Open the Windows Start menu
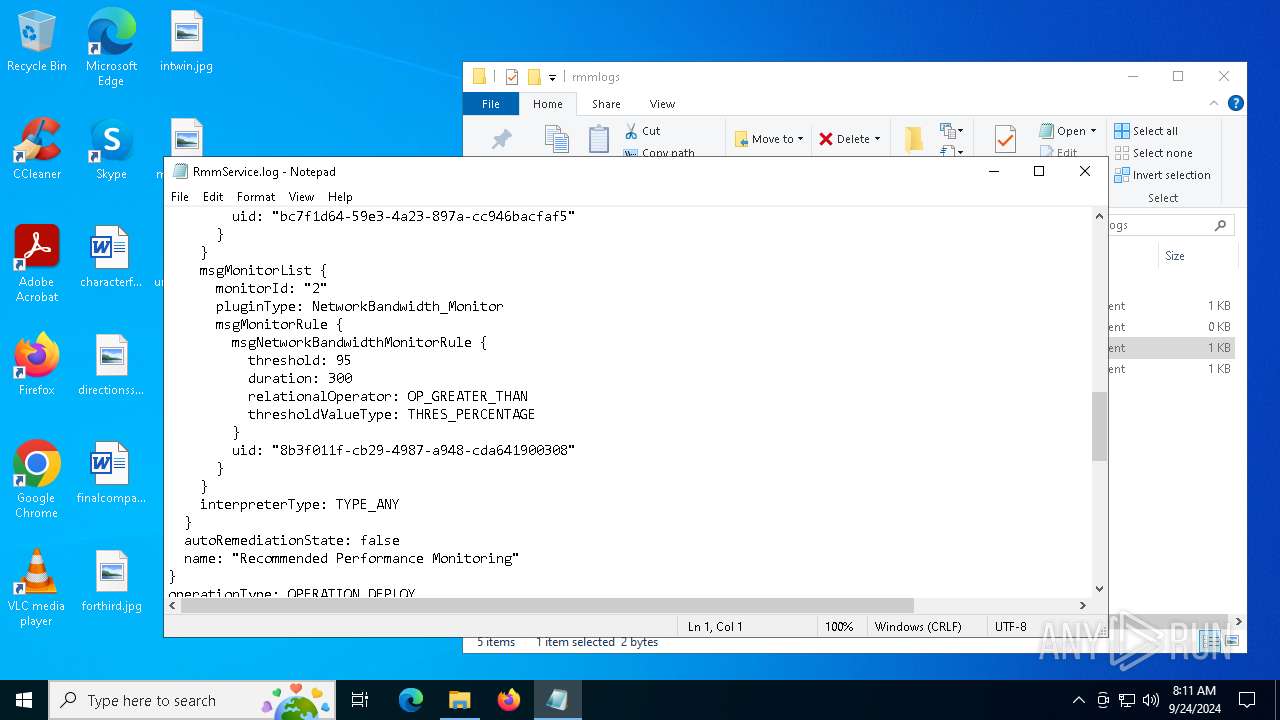This screenshot has height=720, width=1280. coord(24,700)
